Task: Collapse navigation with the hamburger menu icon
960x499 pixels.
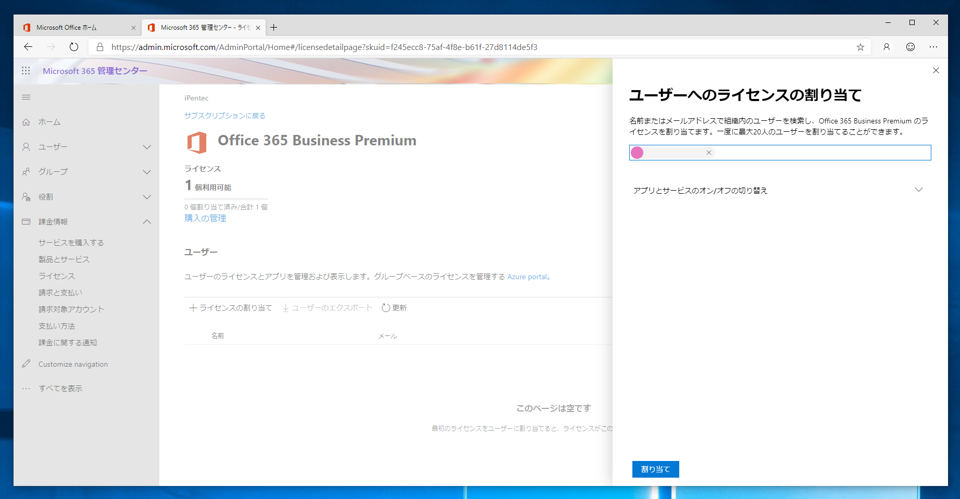Action: tap(26, 97)
